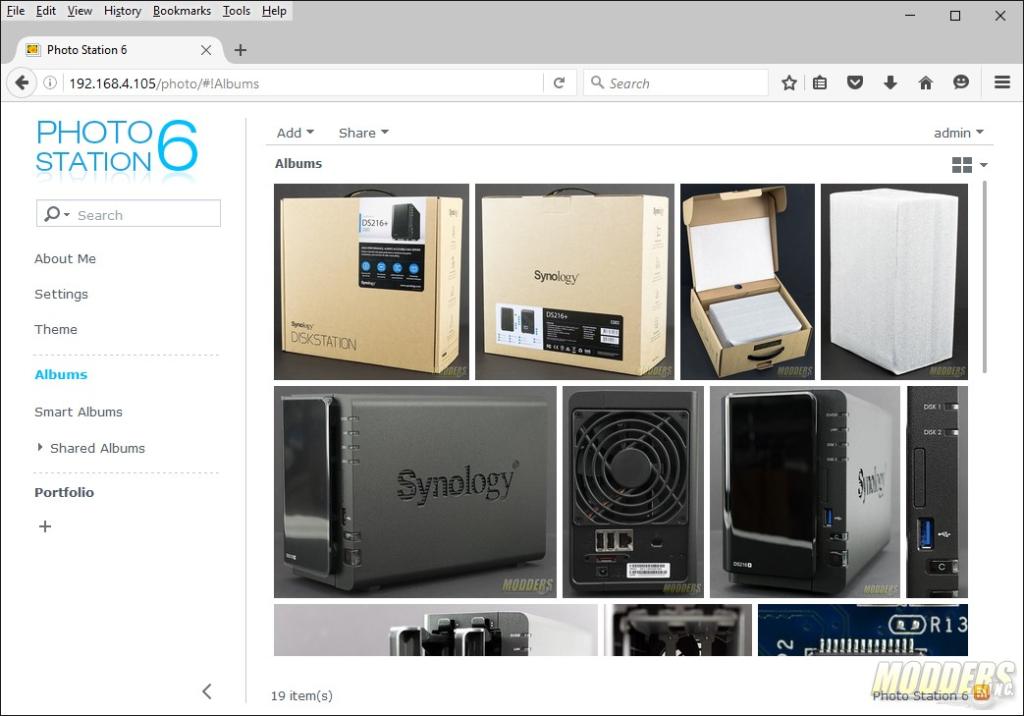Collapse the sidebar with the chevron

point(206,691)
